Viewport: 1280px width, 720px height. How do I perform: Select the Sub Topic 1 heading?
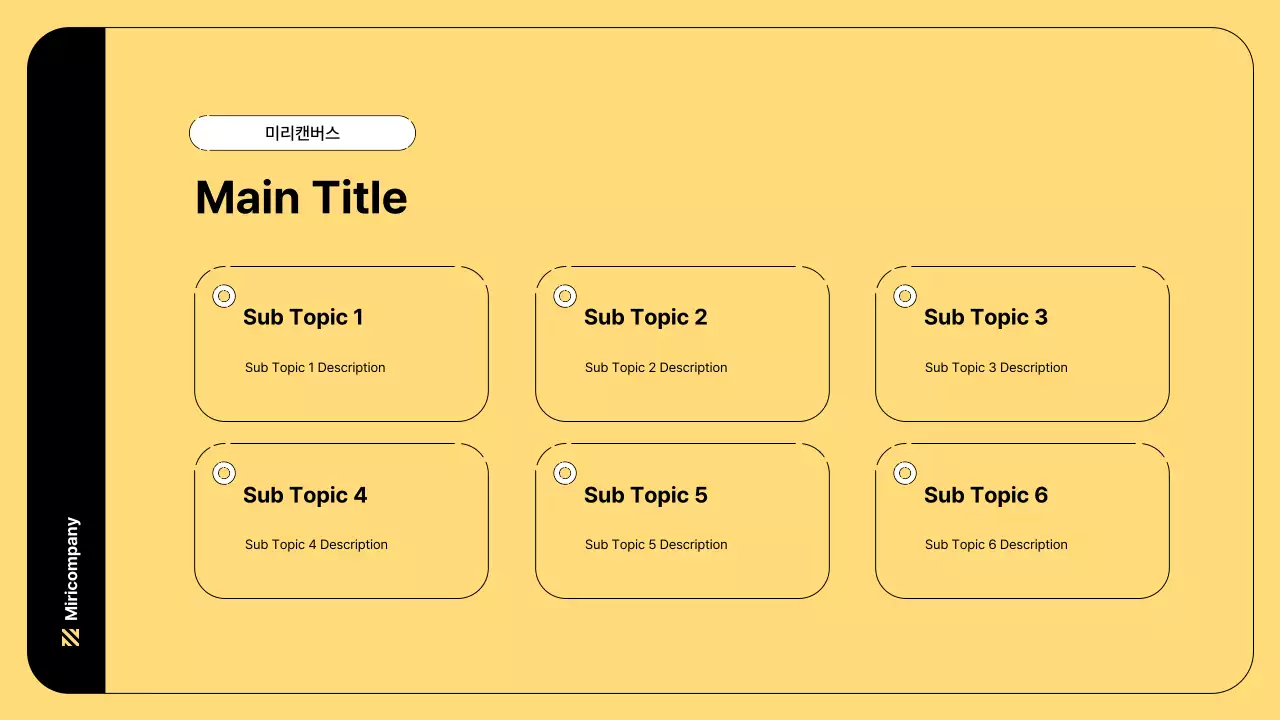point(303,317)
